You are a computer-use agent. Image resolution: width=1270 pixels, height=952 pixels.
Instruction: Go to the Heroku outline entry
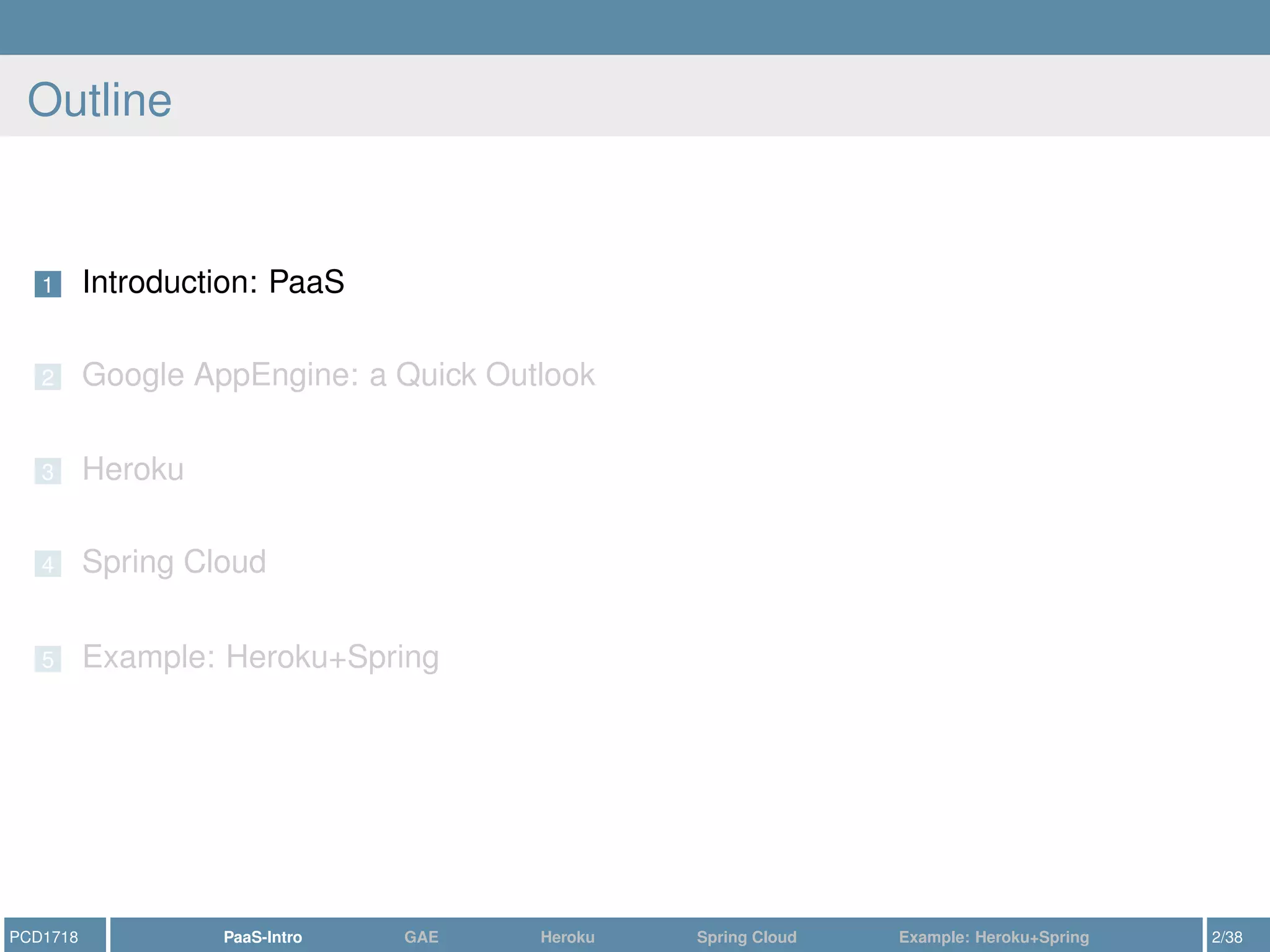coord(133,469)
